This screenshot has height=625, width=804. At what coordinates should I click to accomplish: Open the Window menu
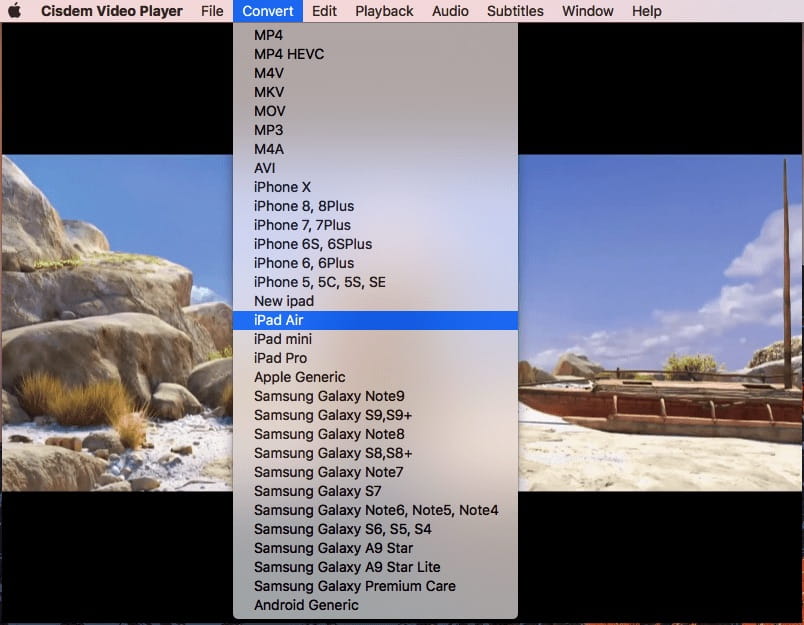588,11
